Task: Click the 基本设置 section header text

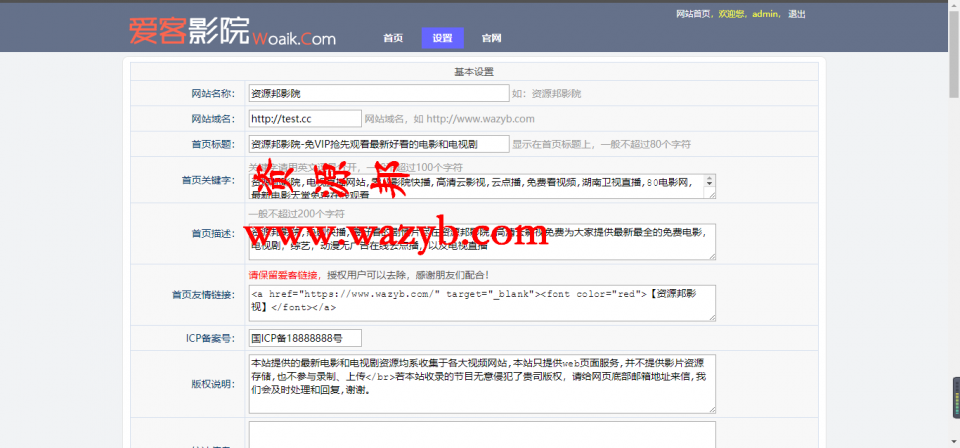Action: click(474, 72)
